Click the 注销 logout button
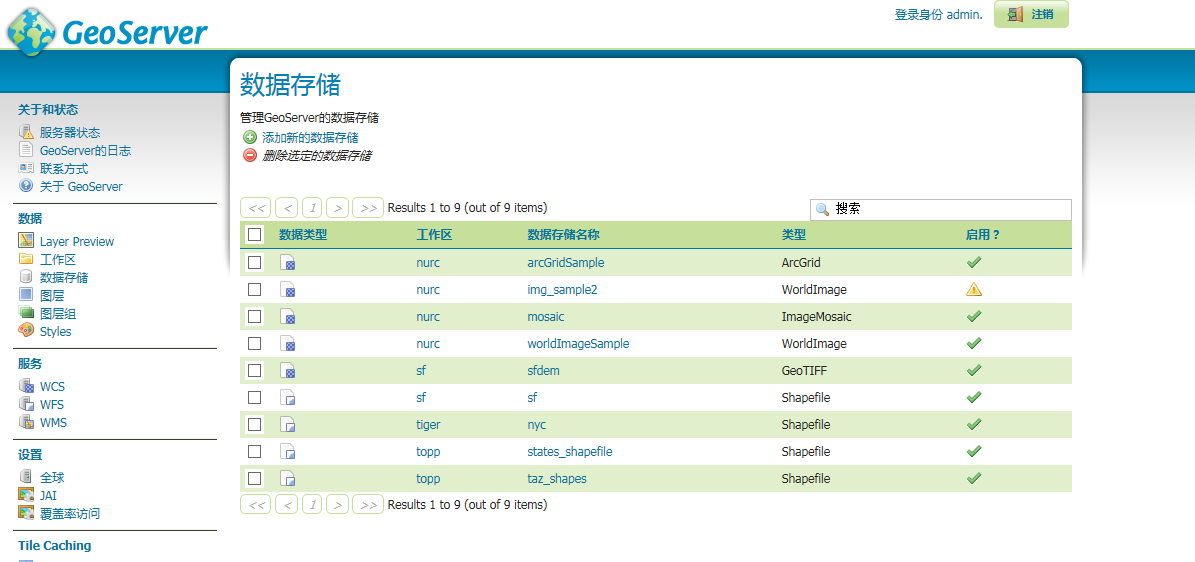The width and height of the screenshot is (1195, 562). [x=1031, y=14]
